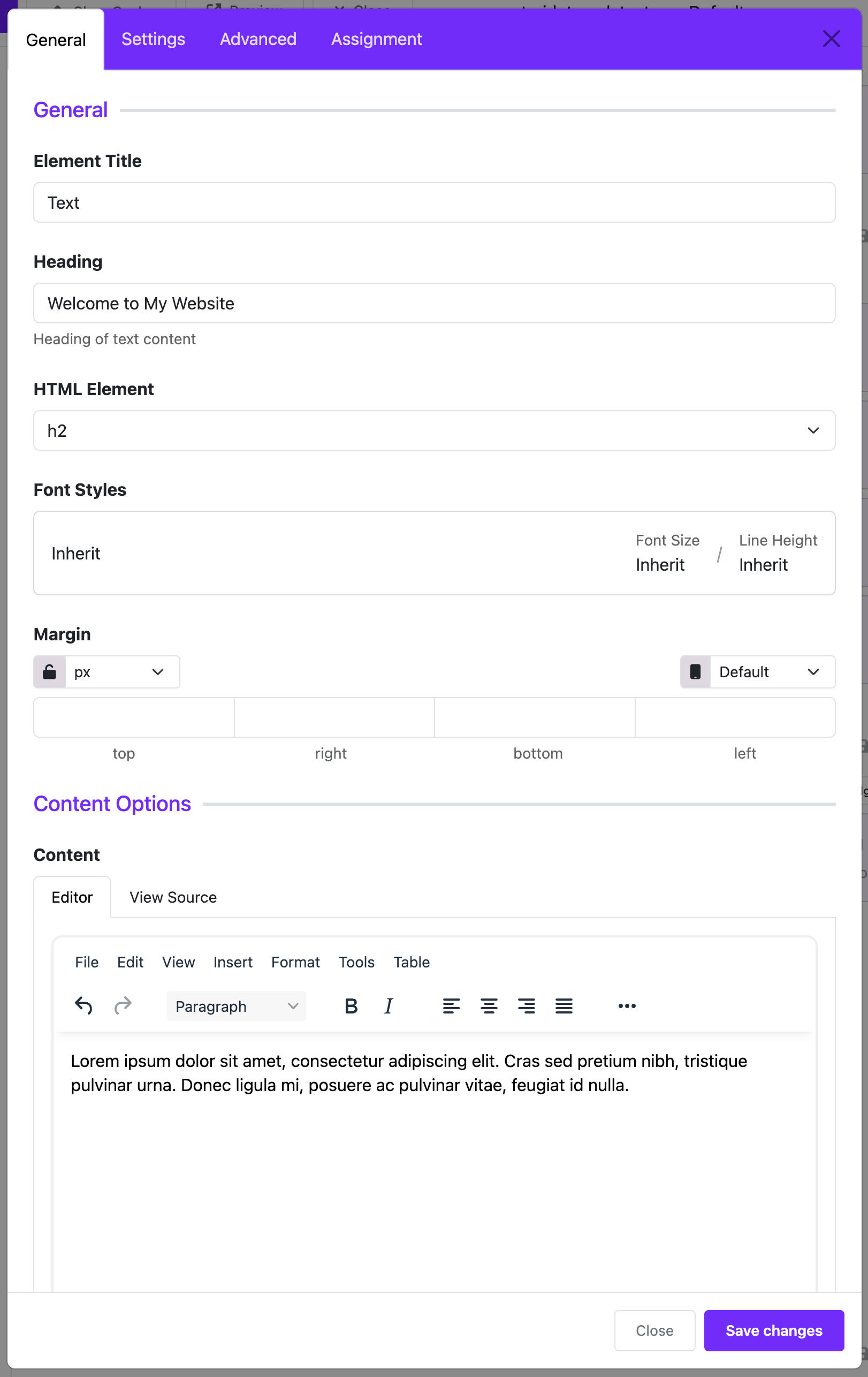Toggle italic formatting
Viewport: 868px width, 1377px height.
tap(389, 1005)
